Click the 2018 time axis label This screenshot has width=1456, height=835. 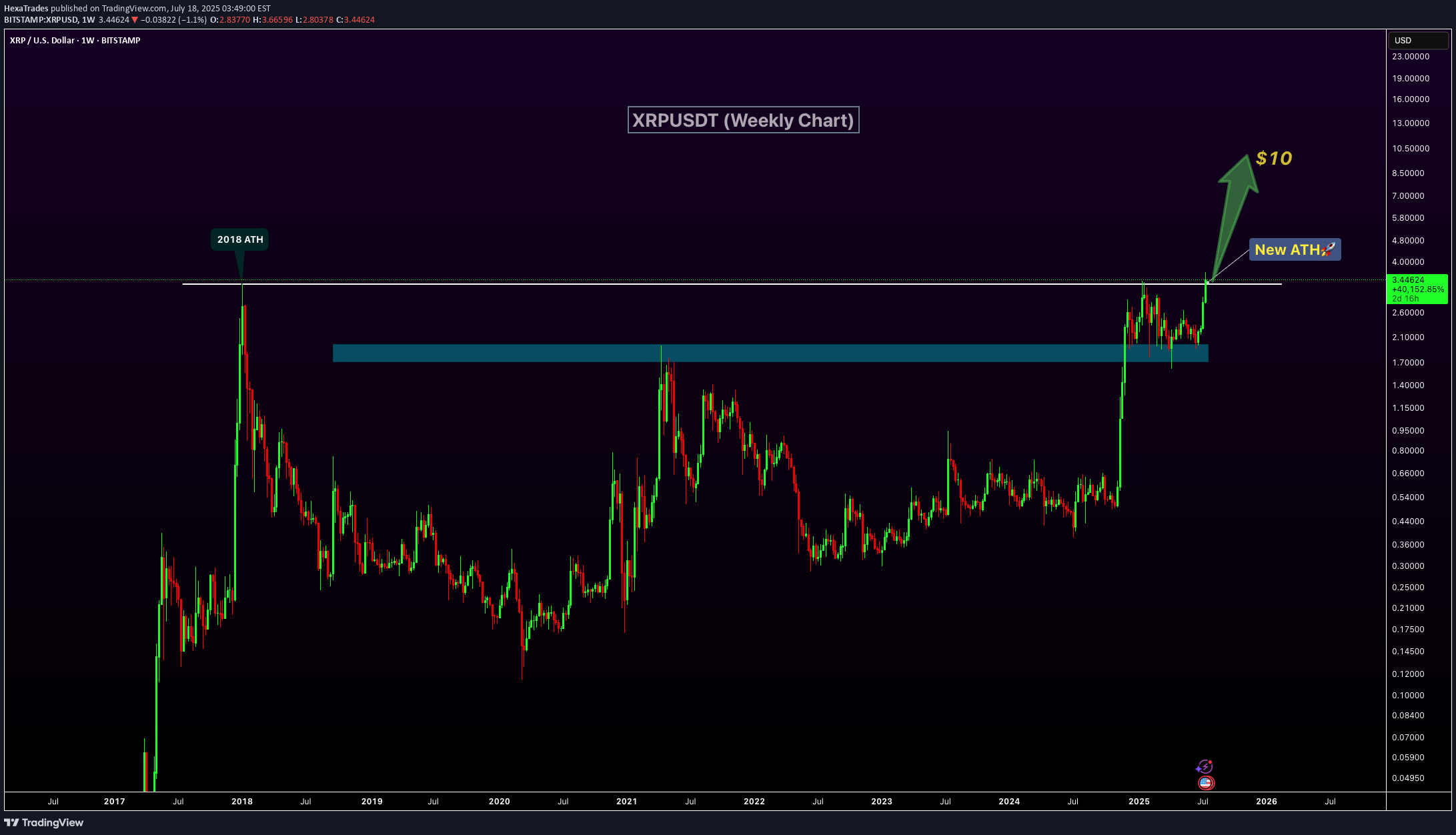[242, 802]
